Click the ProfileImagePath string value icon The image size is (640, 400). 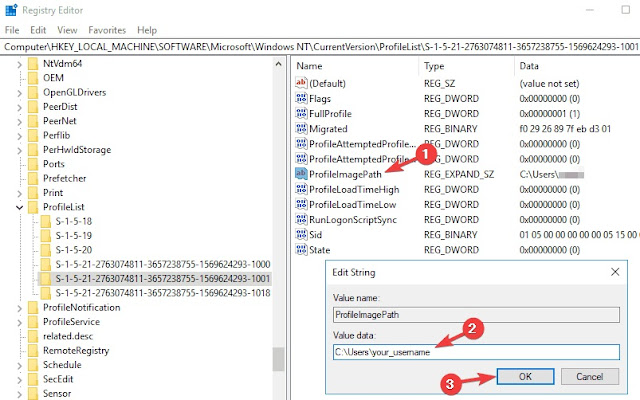click(x=301, y=174)
